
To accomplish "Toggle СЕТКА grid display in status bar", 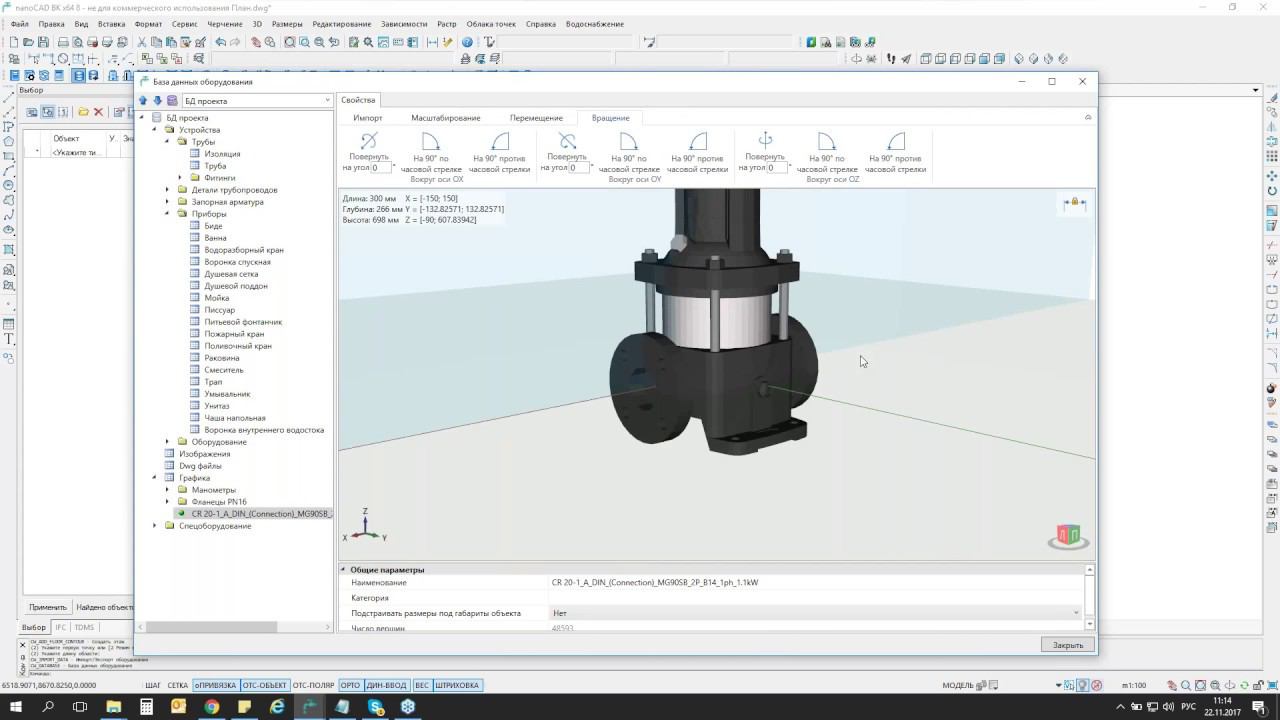I will (178, 685).
